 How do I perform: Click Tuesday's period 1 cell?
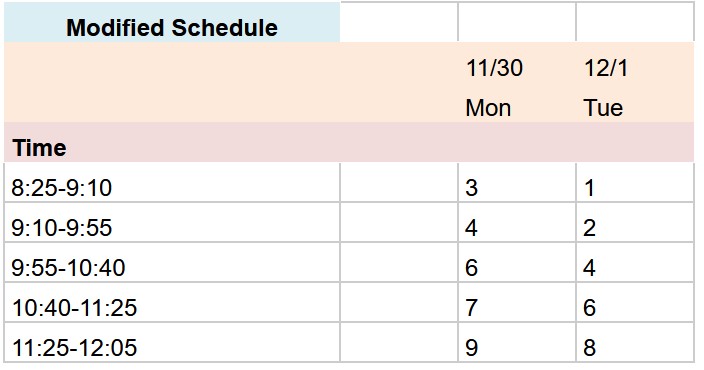pos(635,182)
